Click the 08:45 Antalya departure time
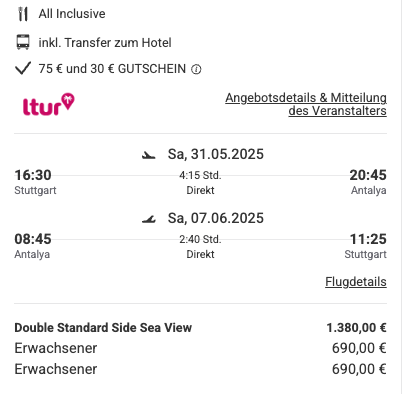 [33, 239]
